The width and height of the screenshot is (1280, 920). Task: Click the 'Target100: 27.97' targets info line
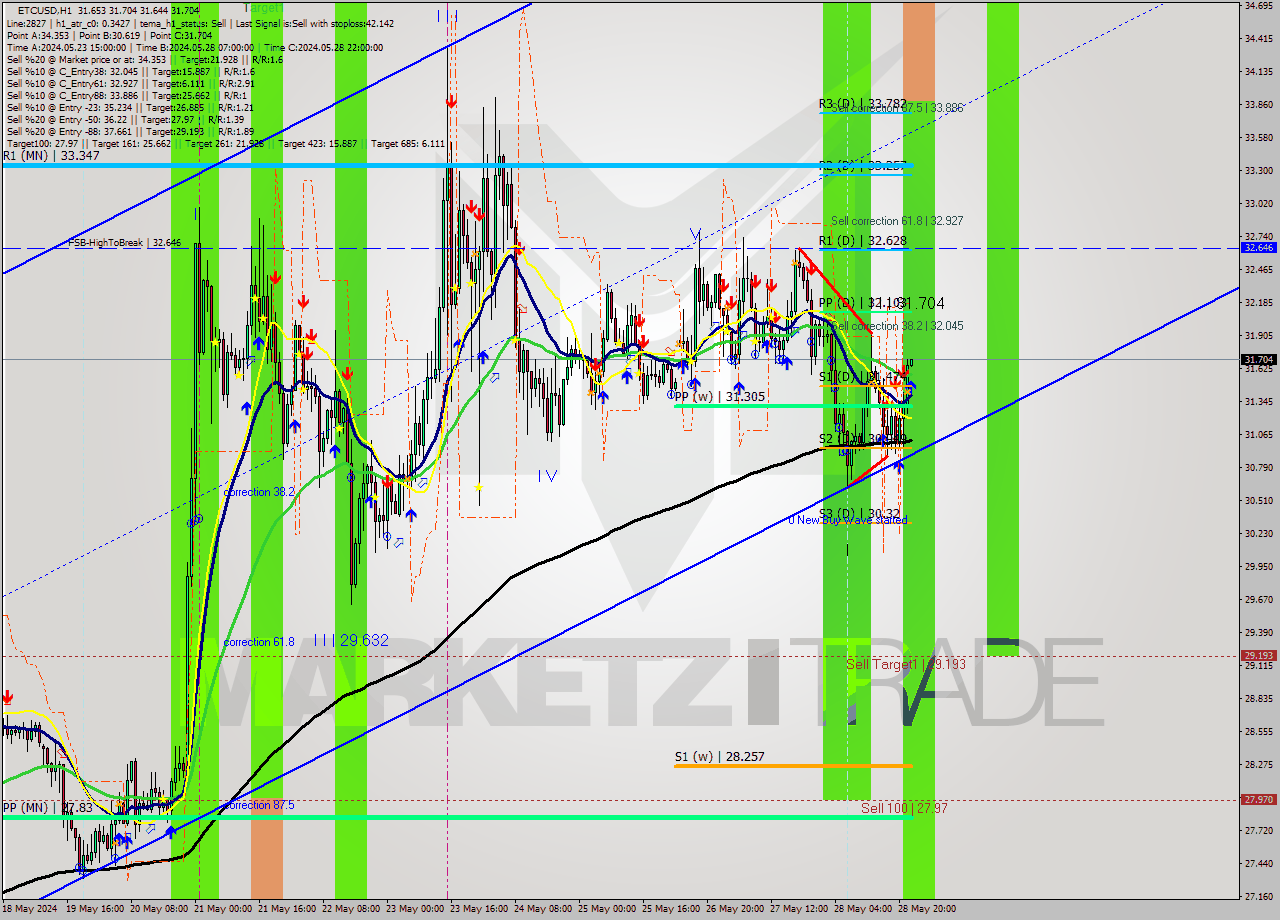(224, 144)
